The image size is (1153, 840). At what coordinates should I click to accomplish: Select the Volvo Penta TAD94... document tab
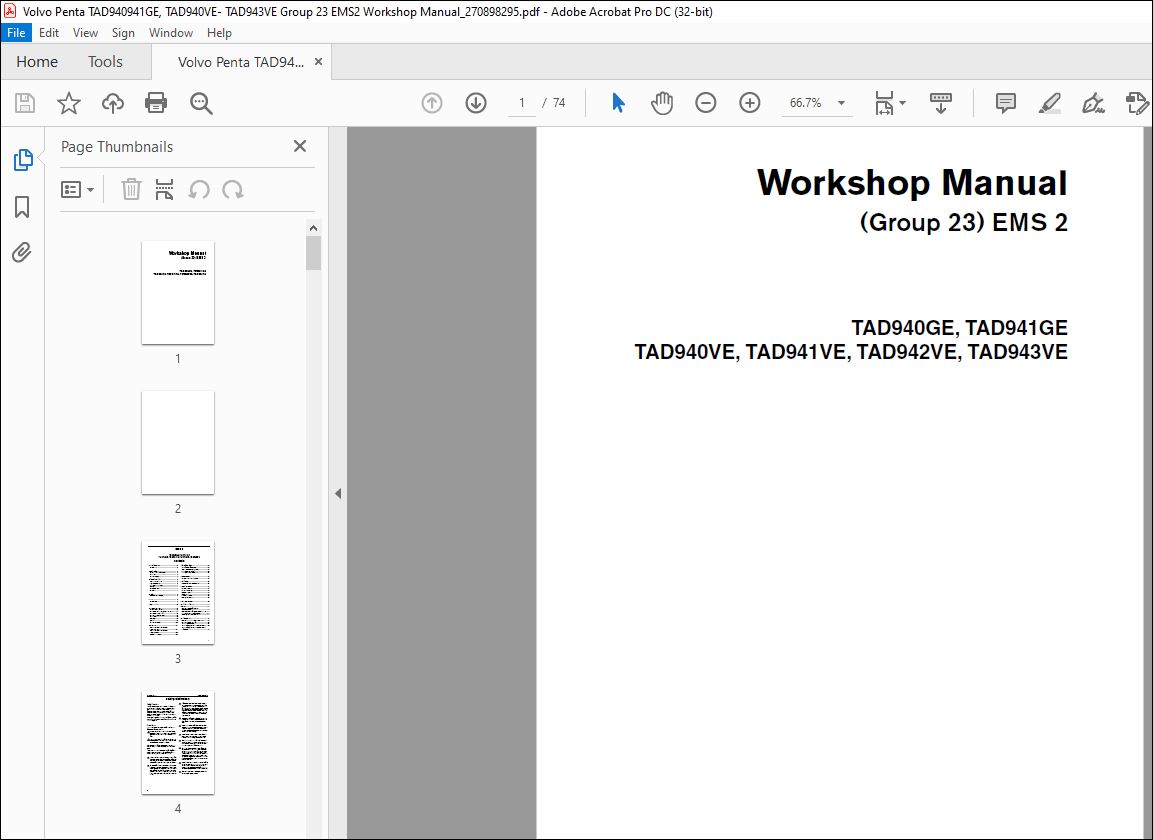point(240,63)
